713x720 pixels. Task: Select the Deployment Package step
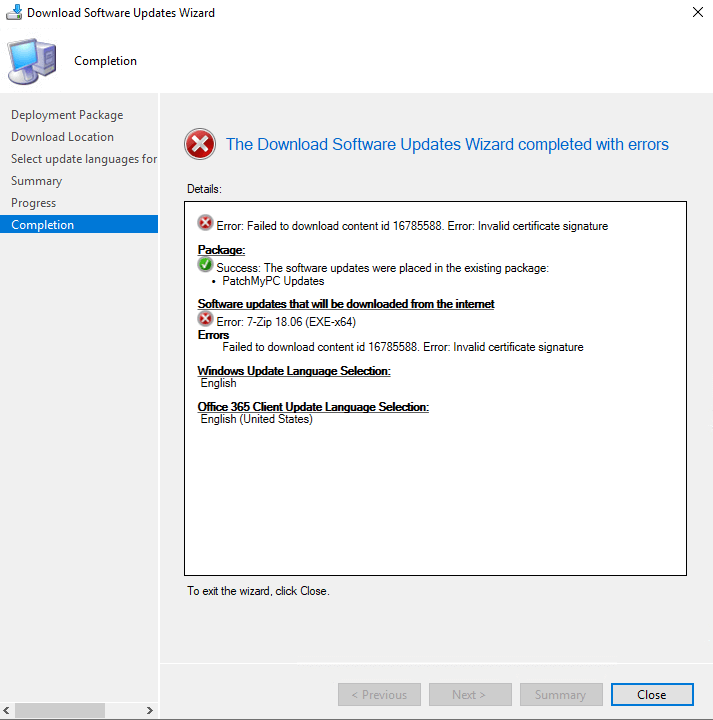coord(67,115)
